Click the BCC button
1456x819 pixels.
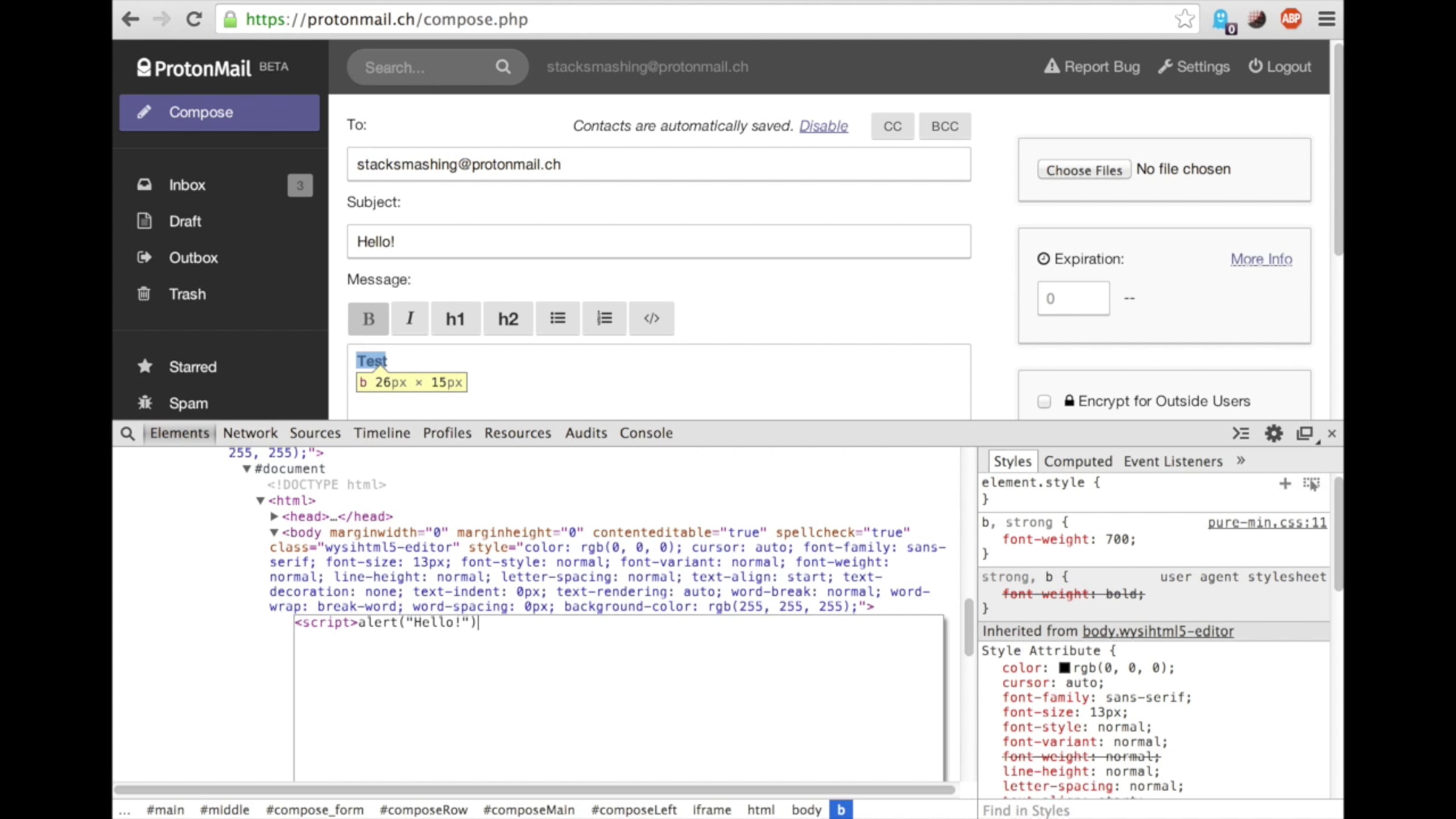tap(945, 126)
